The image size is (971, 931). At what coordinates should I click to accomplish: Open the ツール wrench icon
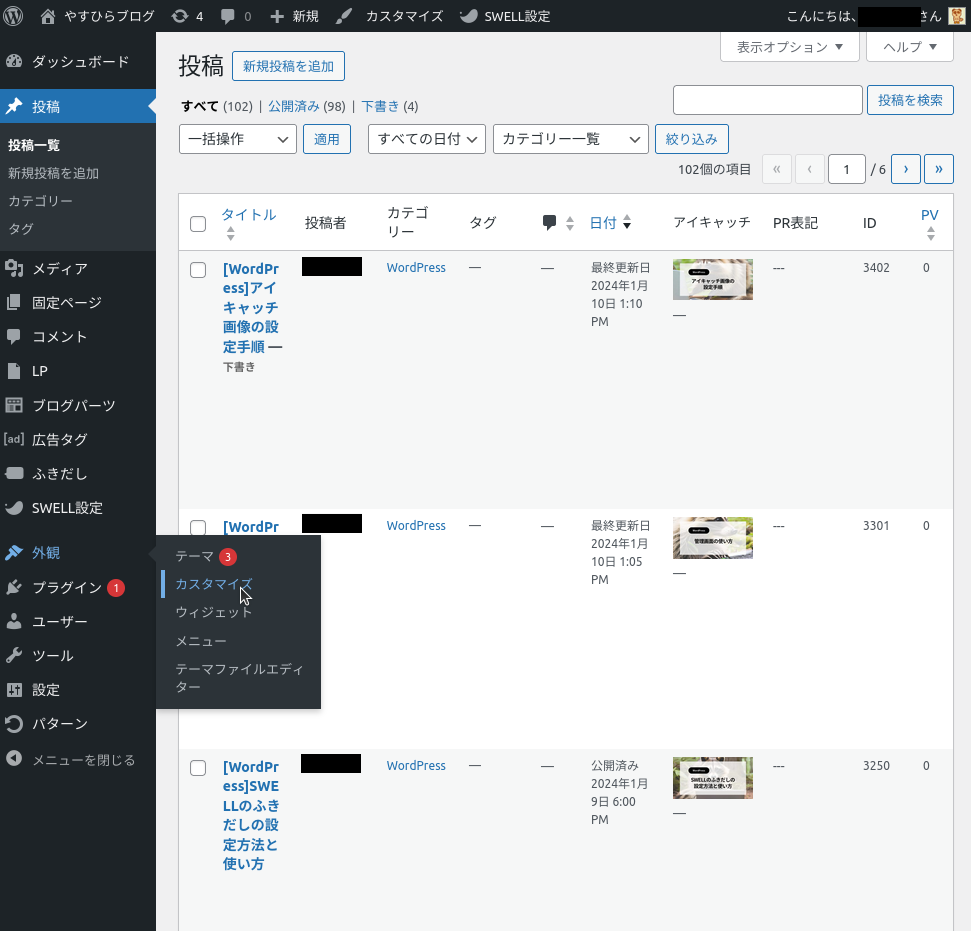(x=14, y=655)
